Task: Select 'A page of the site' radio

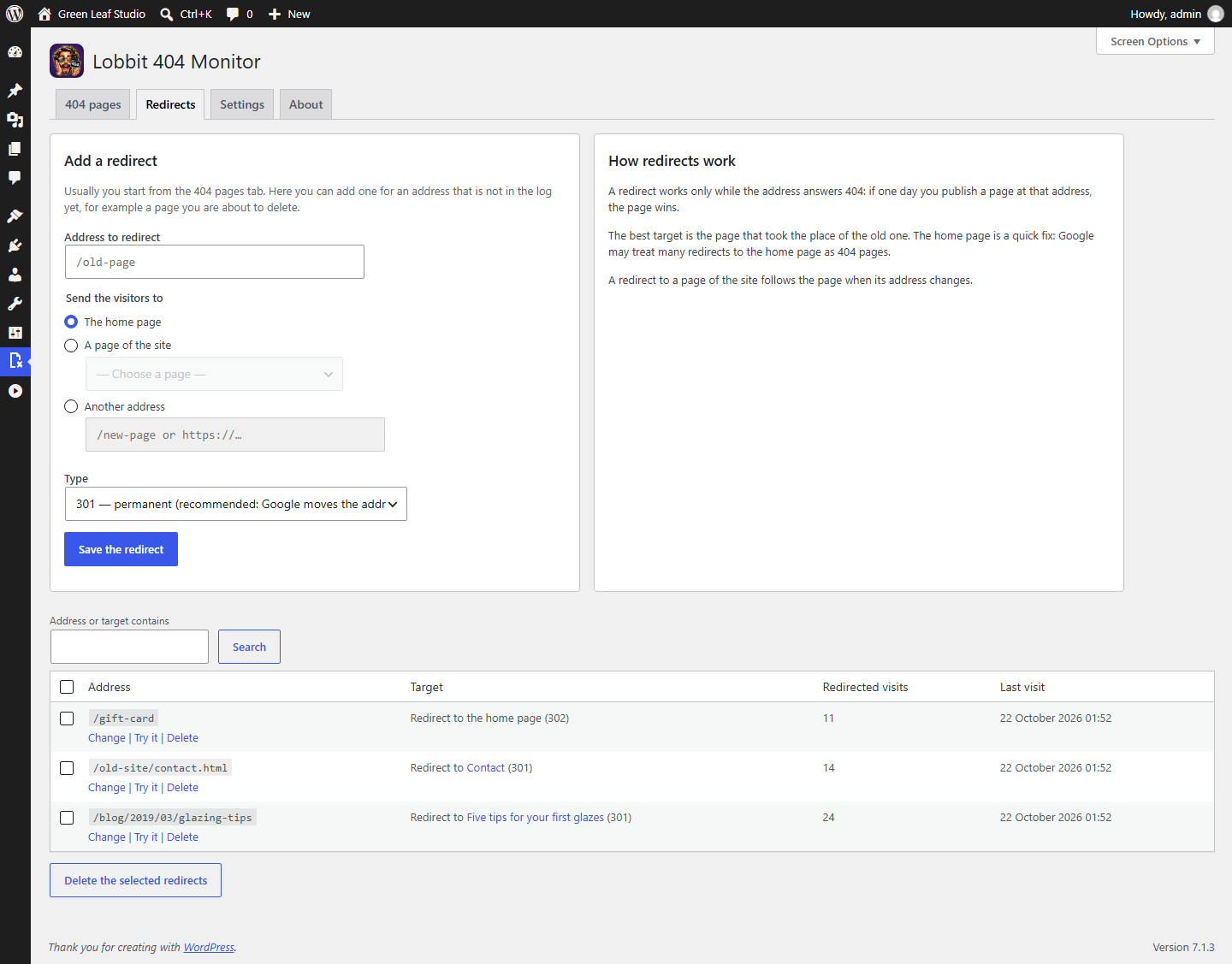Action: tap(71, 346)
